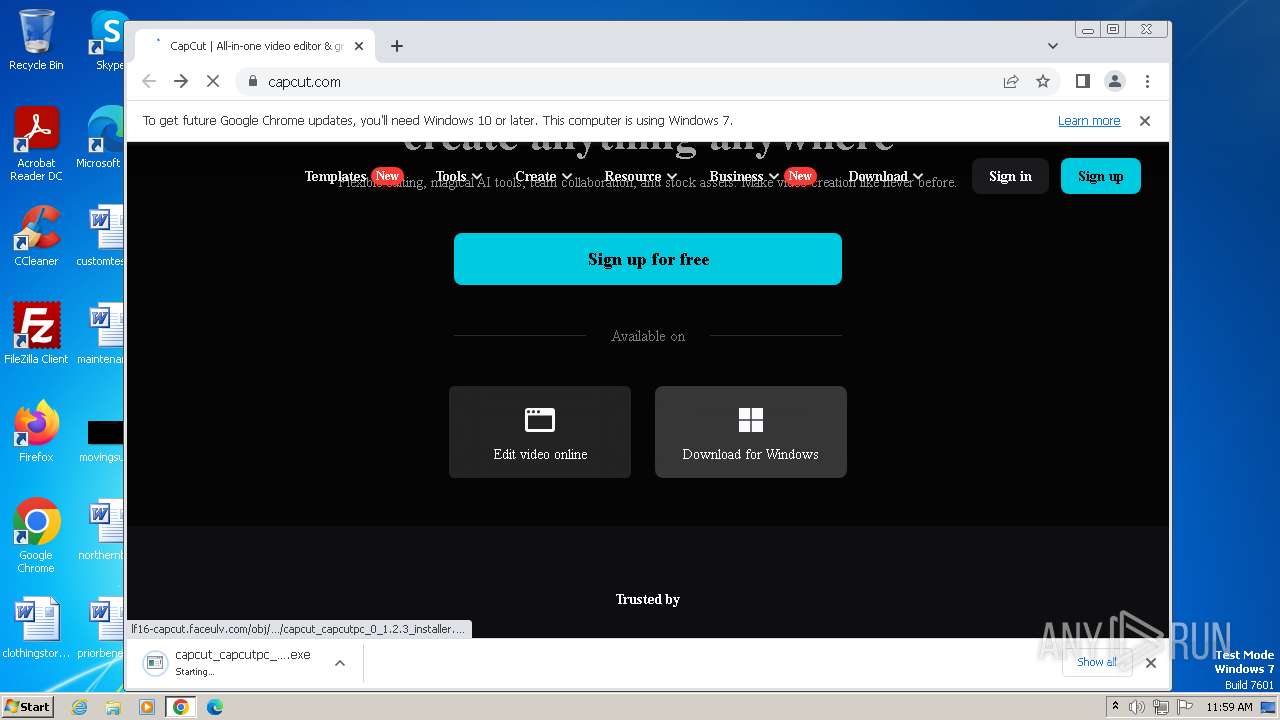Share this page from address bar
Viewport: 1280px width, 720px height.
pos(1011,82)
